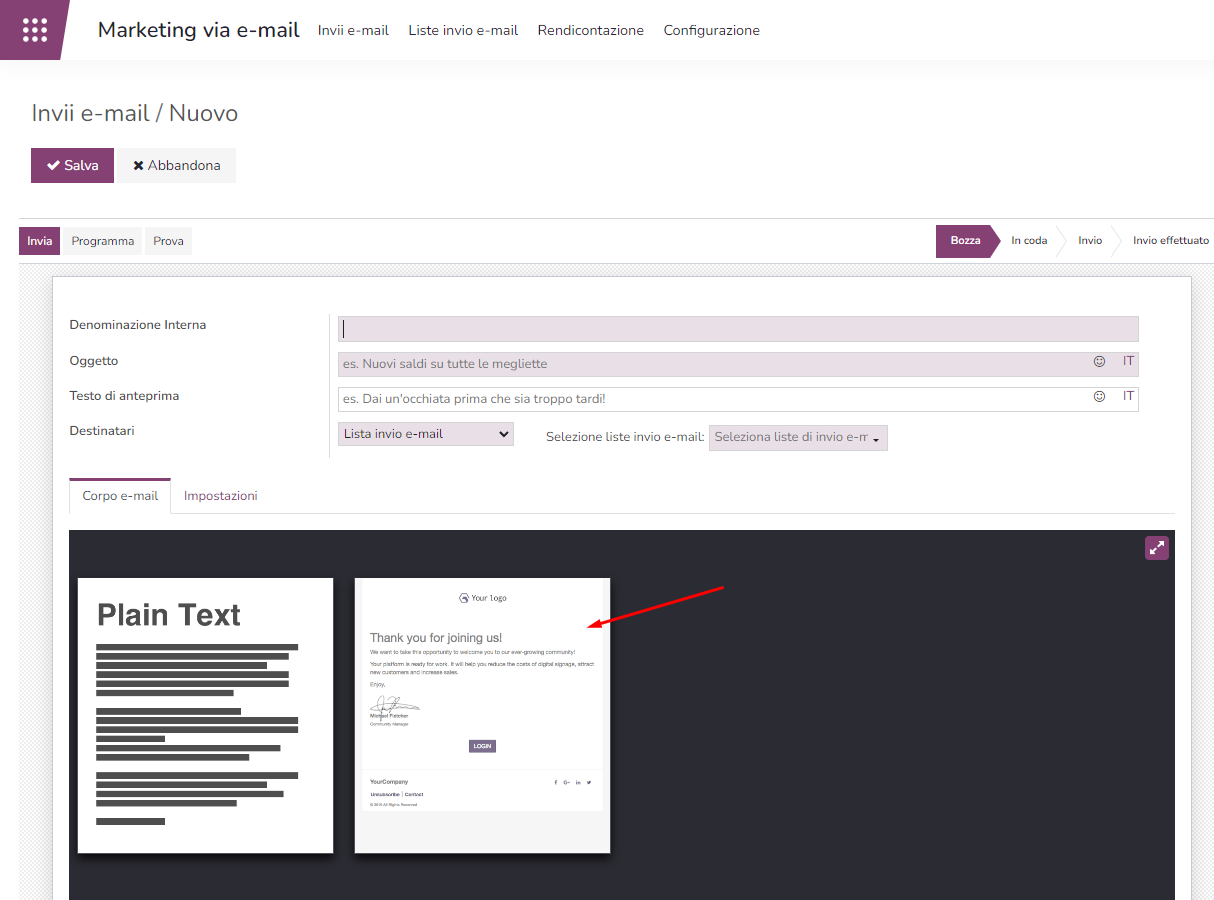This screenshot has width=1214, height=900.
Task: Click the Abbandona button
Action: pos(176,166)
